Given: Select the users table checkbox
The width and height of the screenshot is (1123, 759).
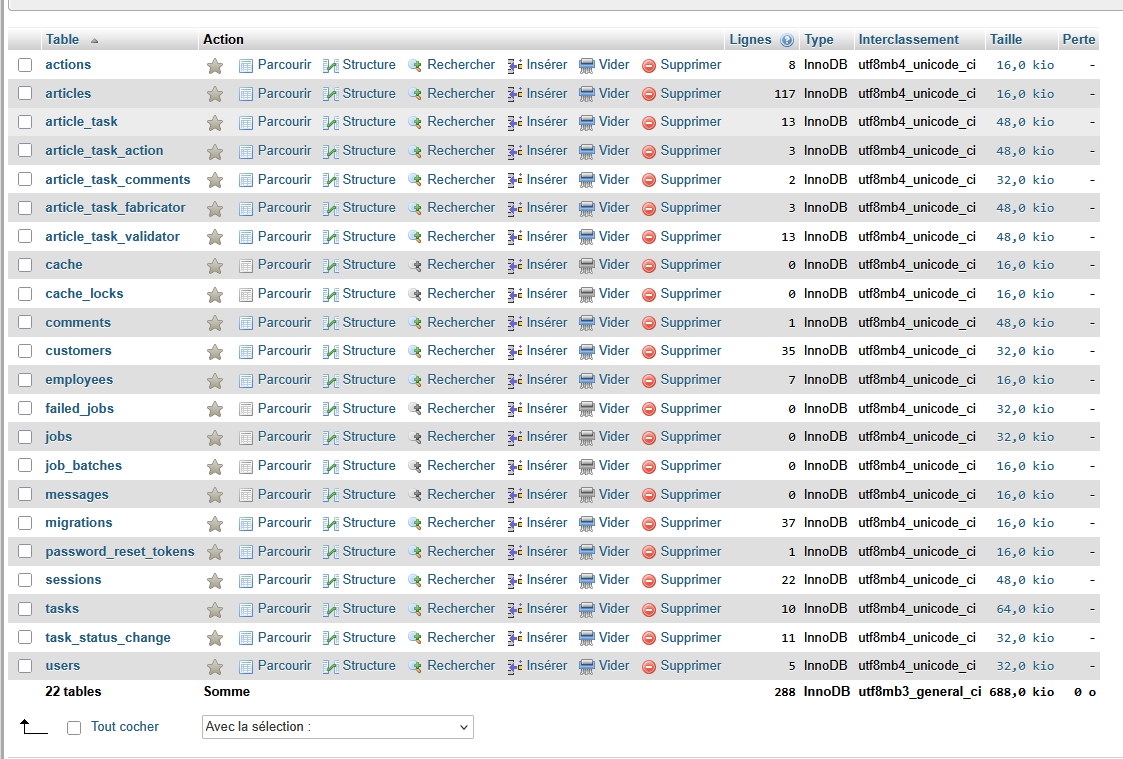Looking at the screenshot, I should click(25, 666).
